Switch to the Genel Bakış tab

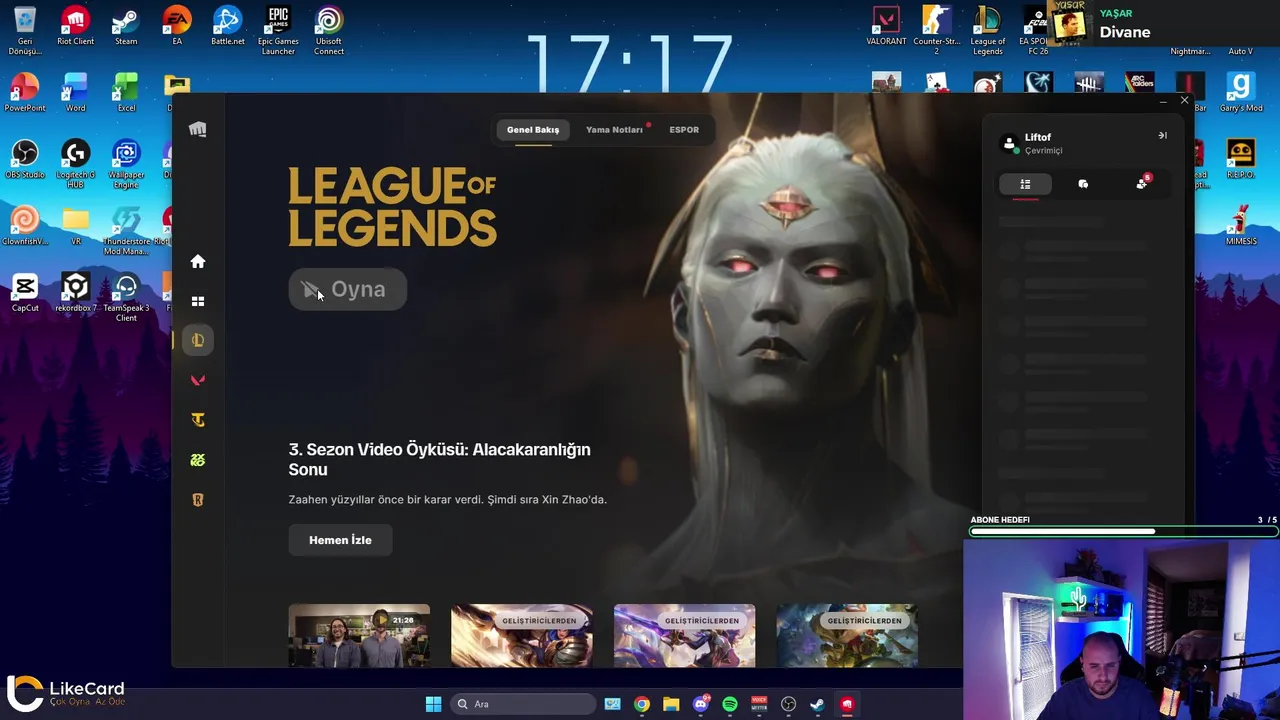(533, 130)
